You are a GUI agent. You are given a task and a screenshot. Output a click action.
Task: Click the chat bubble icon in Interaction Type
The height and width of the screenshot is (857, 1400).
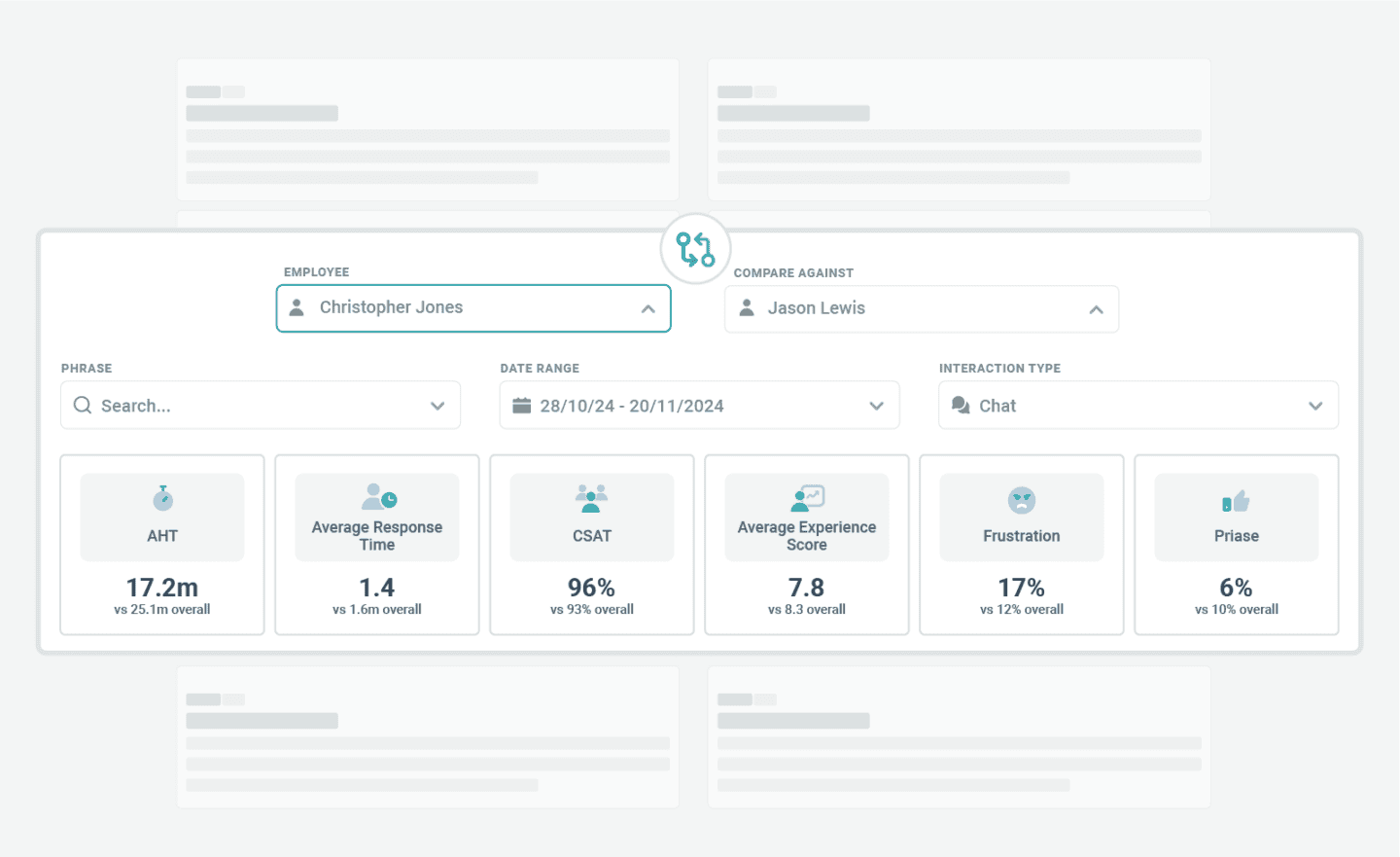click(961, 405)
